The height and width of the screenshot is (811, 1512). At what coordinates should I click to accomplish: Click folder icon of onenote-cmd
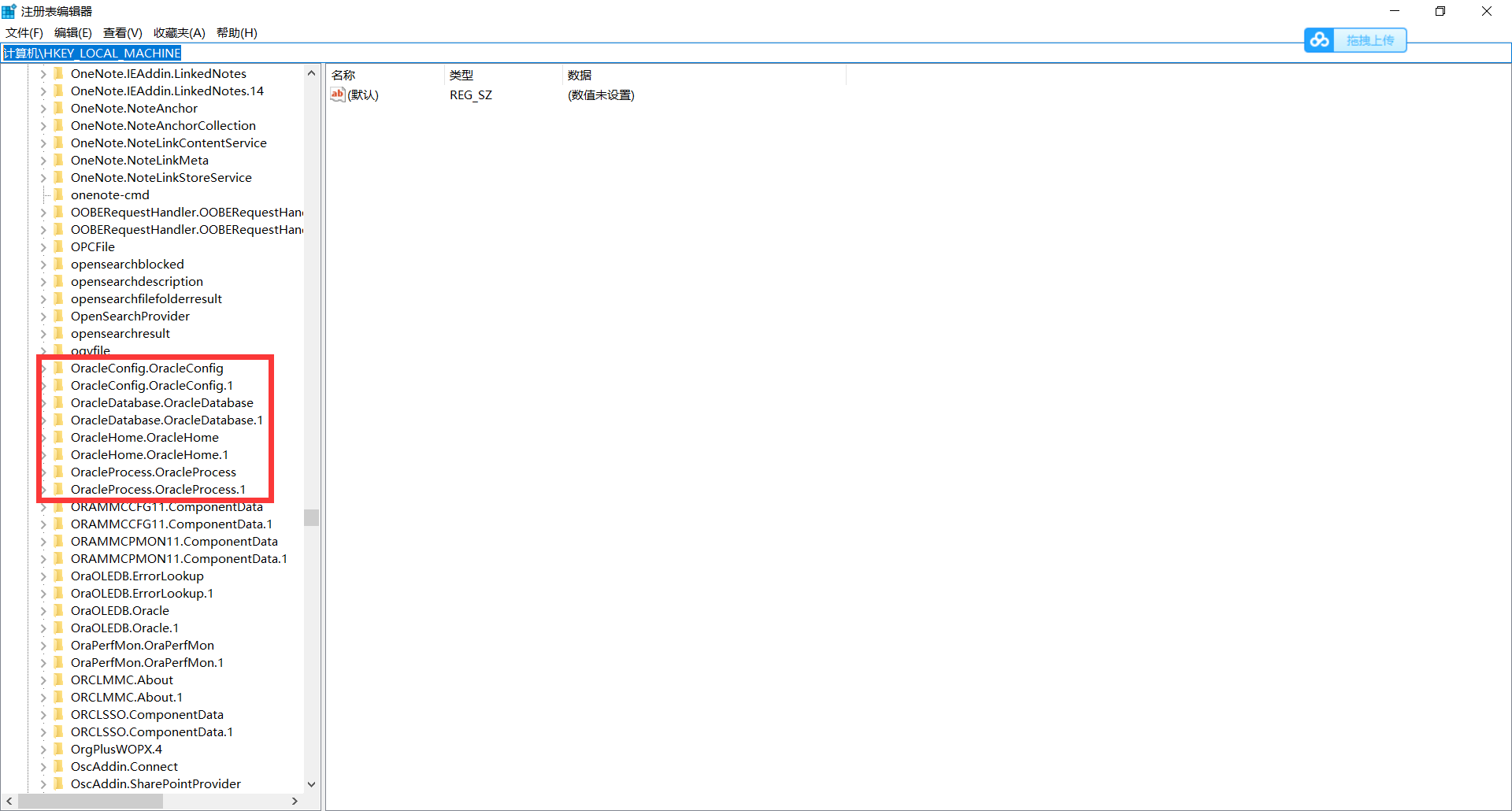pyautogui.click(x=58, y=194)
